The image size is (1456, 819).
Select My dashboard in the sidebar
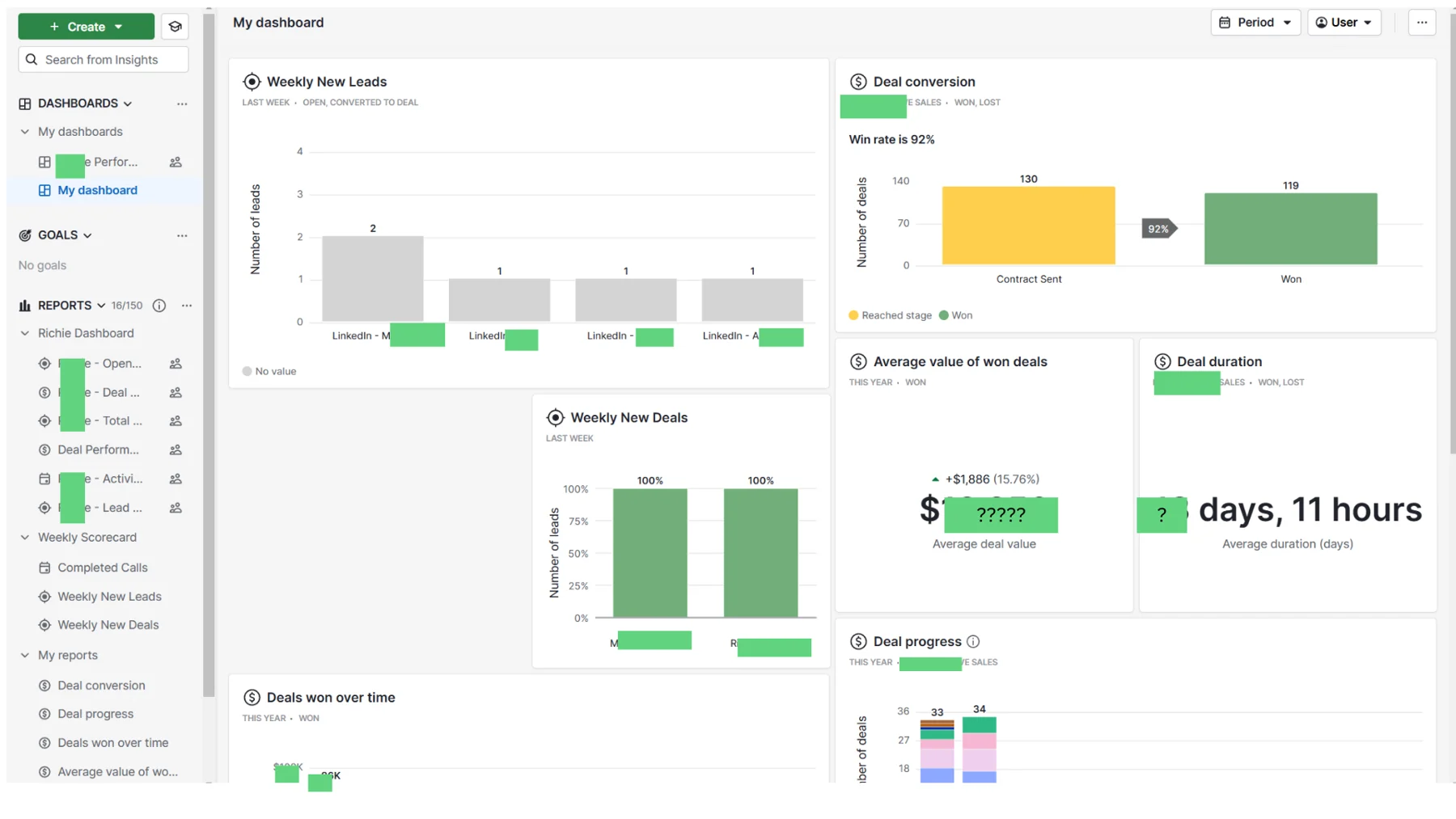pyautogui.click(x=97, y=190)
